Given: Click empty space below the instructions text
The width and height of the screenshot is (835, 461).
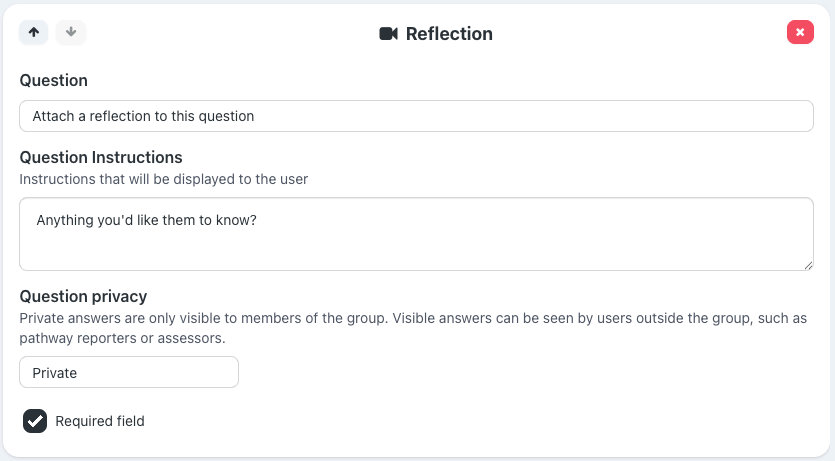Looking at the screenshot, I should [x=416, y=250].
